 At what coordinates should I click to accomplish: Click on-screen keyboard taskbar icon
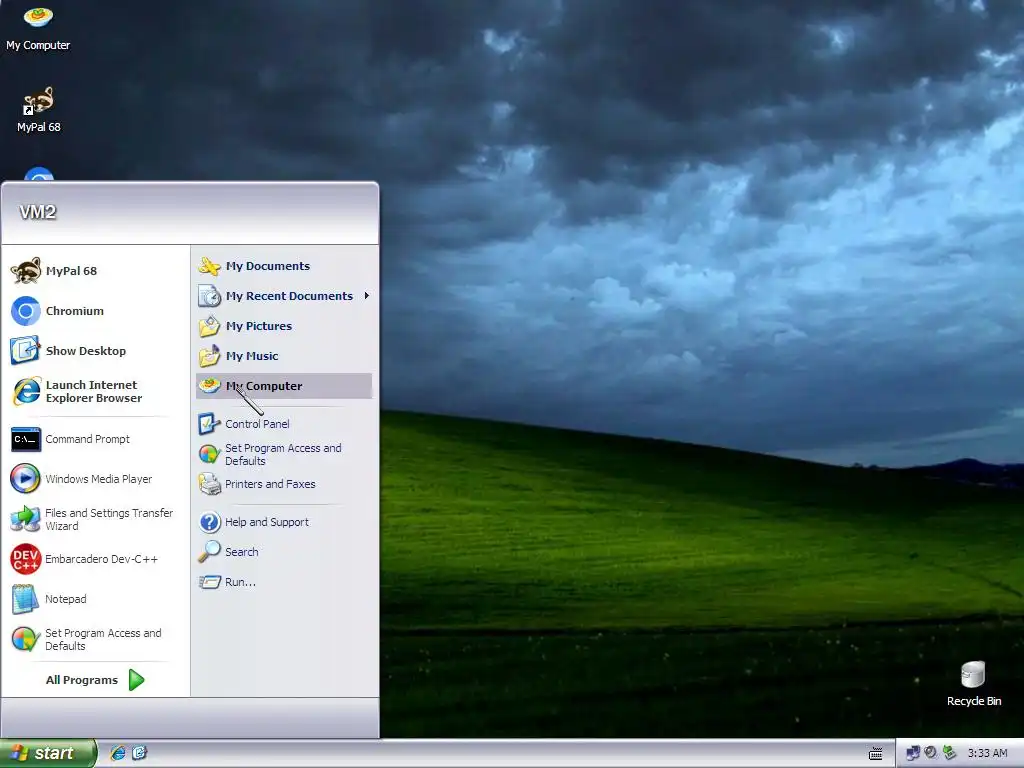[876, 754]
